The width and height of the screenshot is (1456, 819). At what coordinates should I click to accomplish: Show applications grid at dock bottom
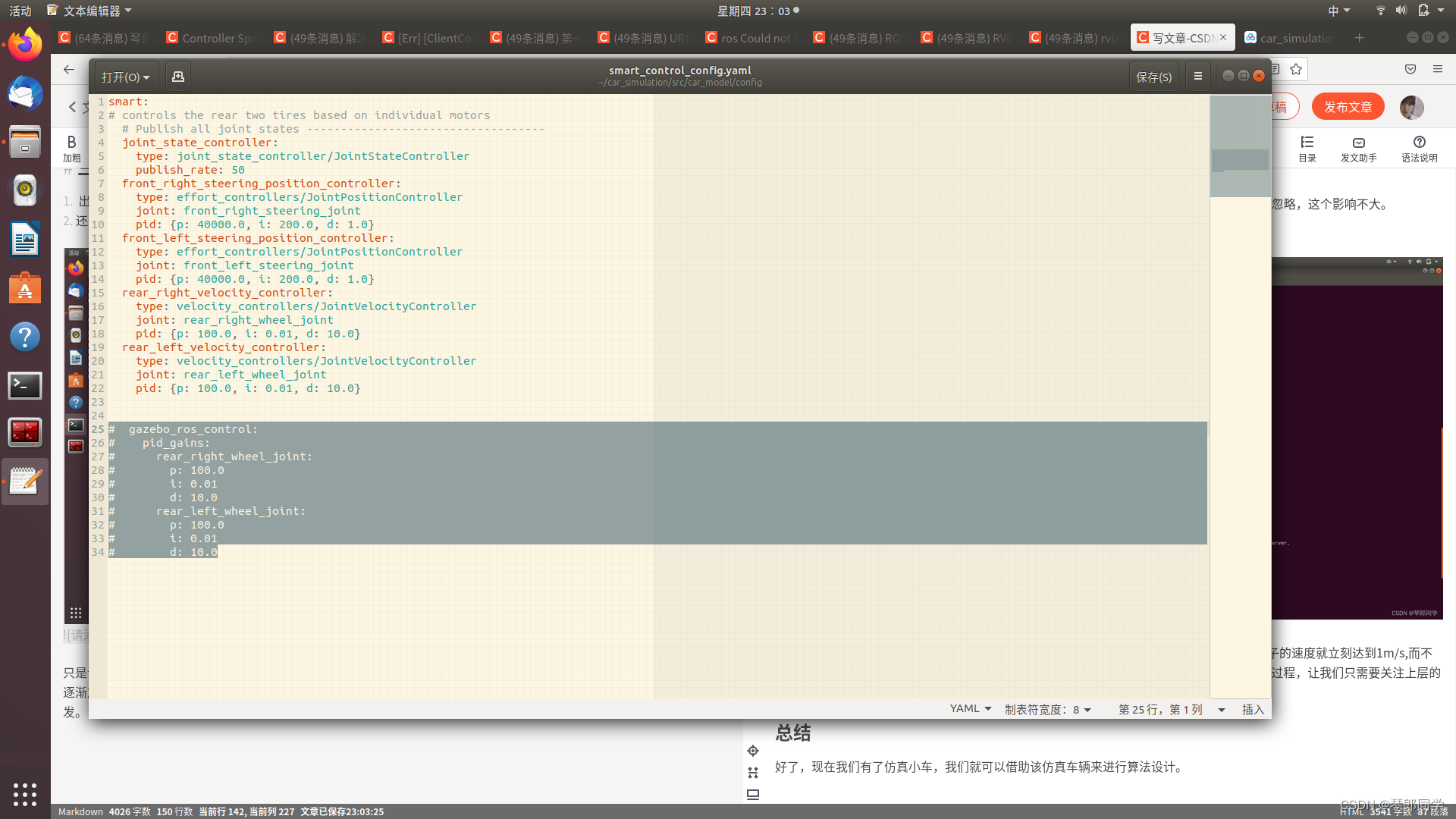point(25,794)
